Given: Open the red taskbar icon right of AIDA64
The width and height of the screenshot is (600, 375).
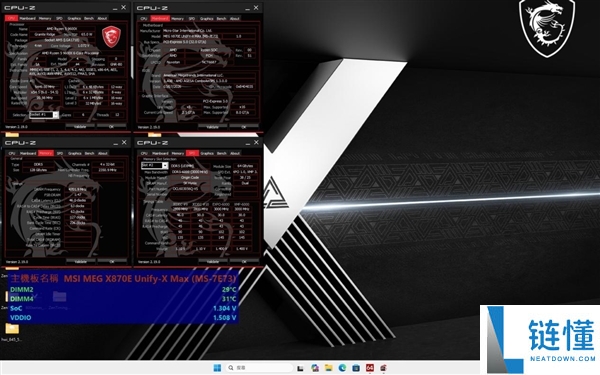Looking at the screenshot, I should pyautogui.click(x=383, y=368).
